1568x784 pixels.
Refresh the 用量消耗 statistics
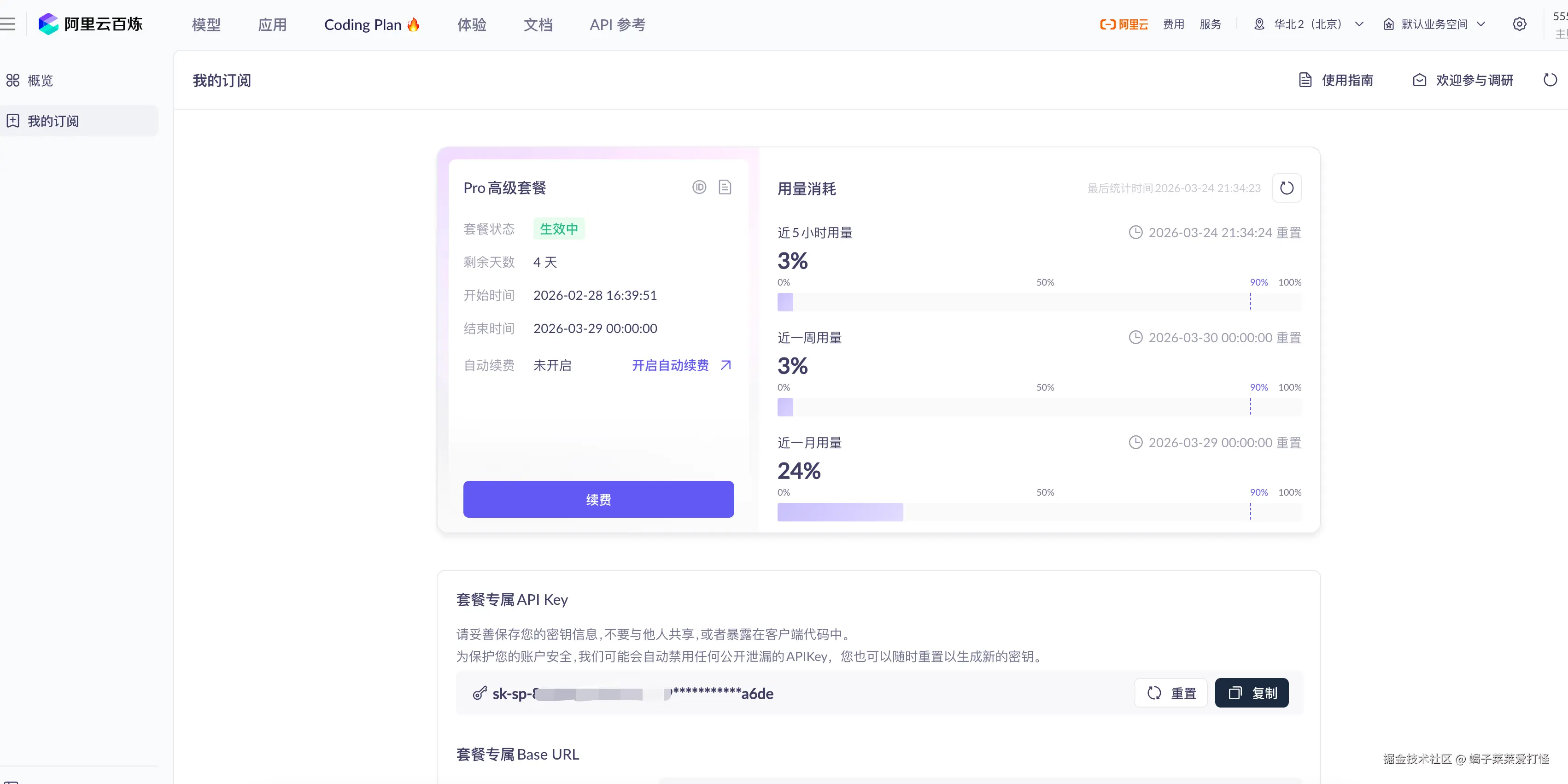[1286, 188]
